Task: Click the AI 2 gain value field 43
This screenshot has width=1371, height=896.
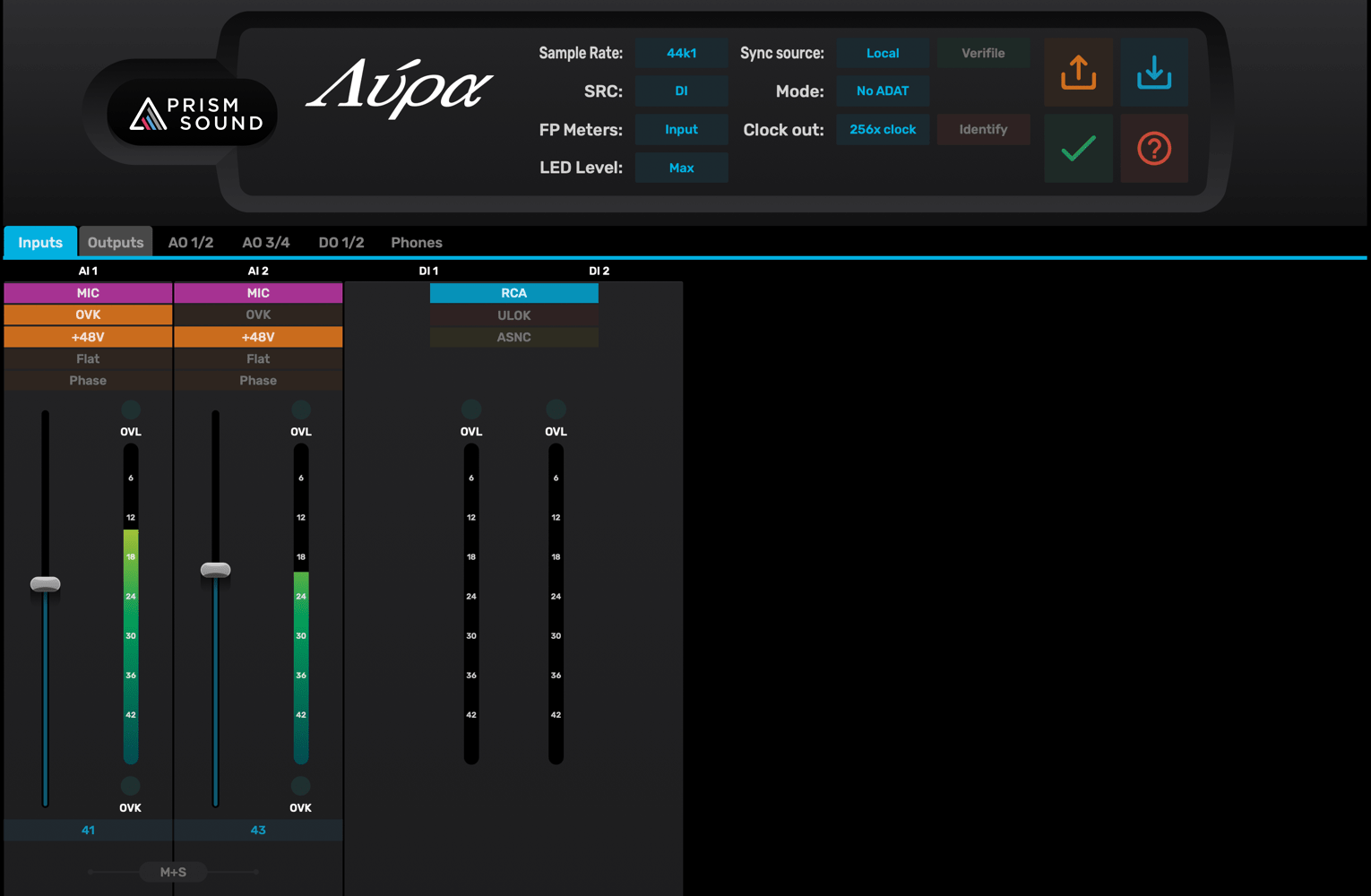Action: tap(258, 831)
